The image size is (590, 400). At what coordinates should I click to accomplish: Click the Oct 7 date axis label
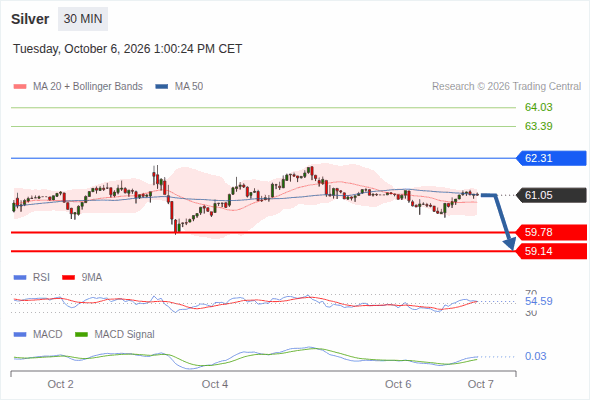click(x=481, y=384)
